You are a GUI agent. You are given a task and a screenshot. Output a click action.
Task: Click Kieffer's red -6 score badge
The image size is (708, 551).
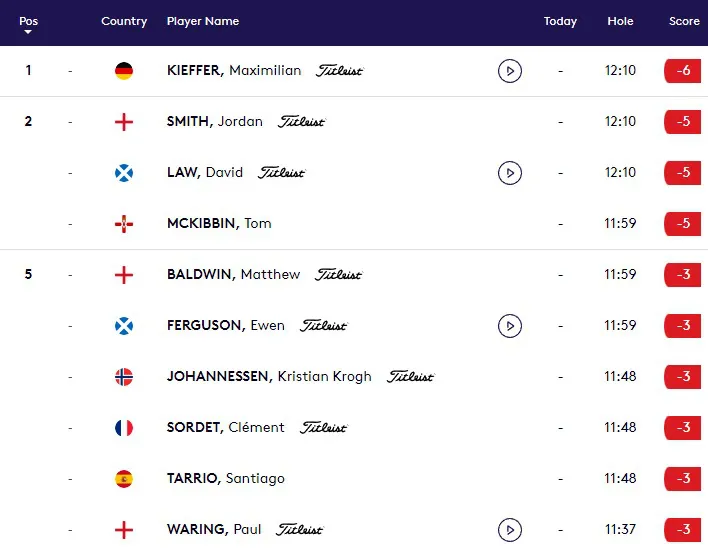pos(683,71)
